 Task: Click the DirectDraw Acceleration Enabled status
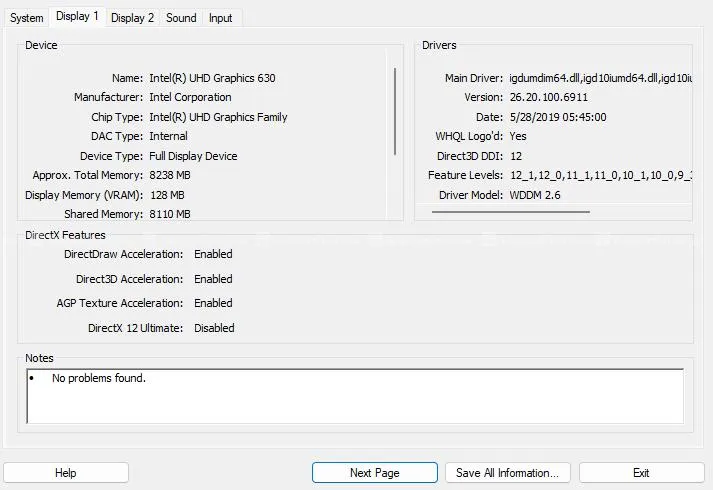tap(213, 255)
